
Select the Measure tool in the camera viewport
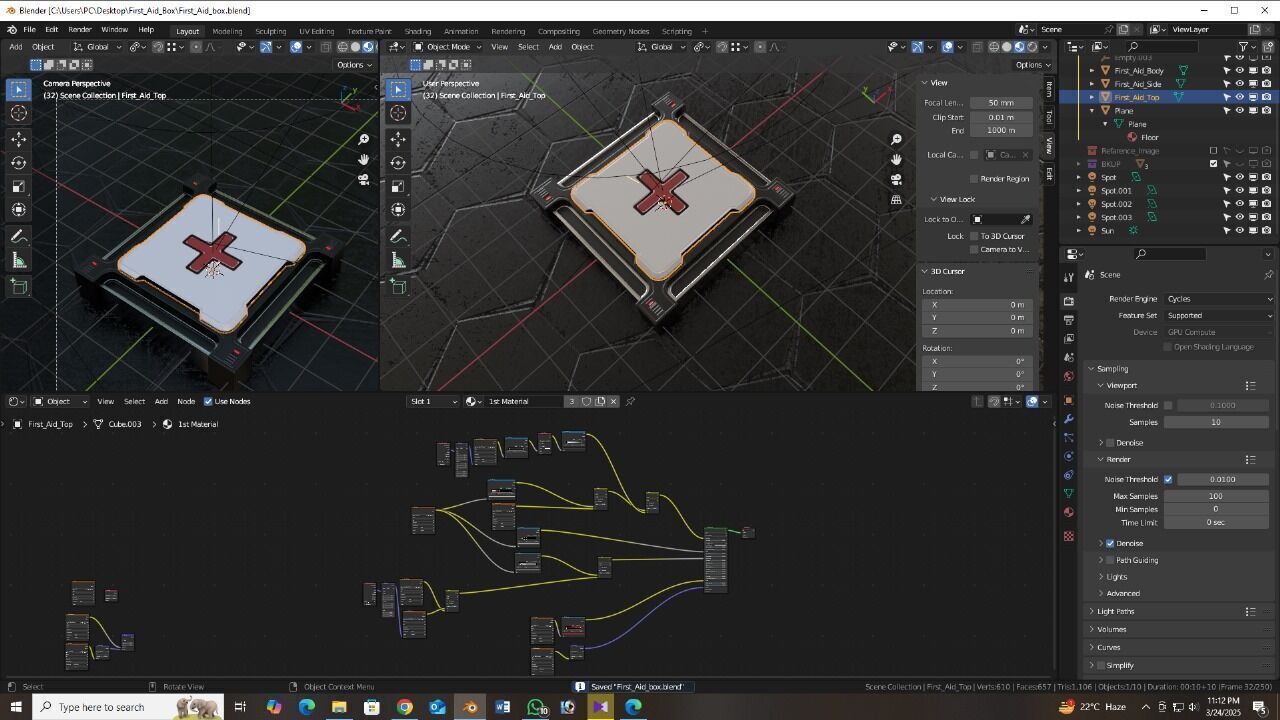19,261
